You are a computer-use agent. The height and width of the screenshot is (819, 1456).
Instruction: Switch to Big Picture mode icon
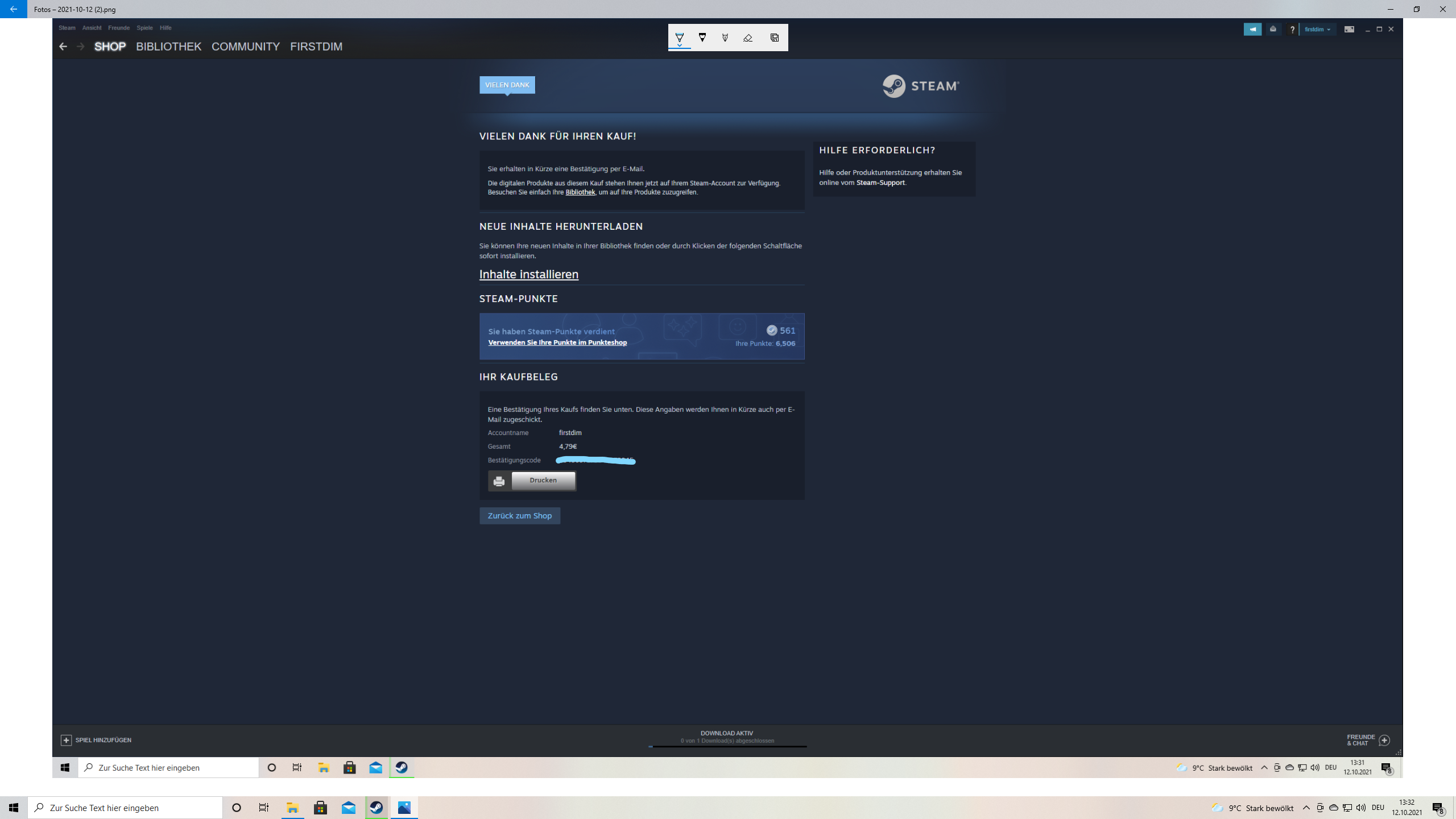pos(1349,29)
